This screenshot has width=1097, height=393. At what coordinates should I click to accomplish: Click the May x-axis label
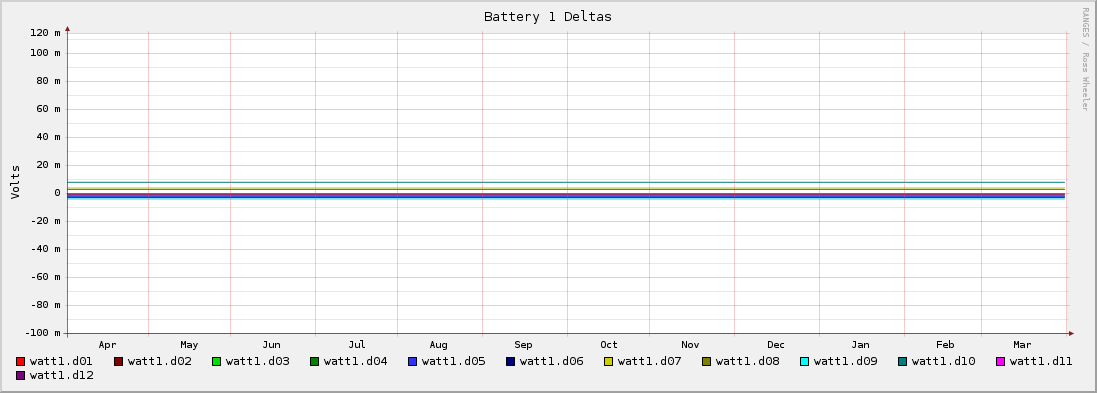coord(189,345)
